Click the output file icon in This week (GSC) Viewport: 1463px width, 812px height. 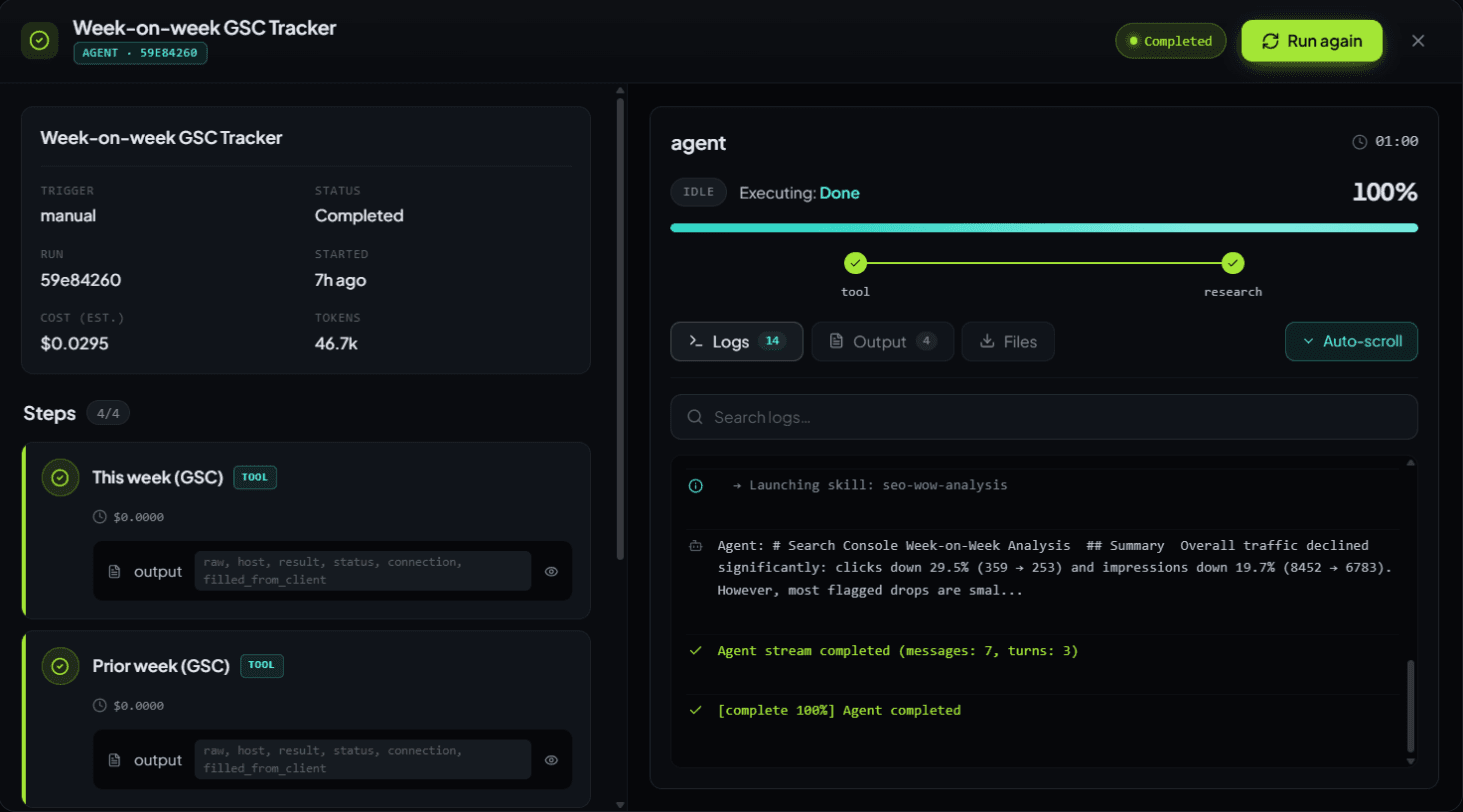pyautogui.click(x=115, y=572)
